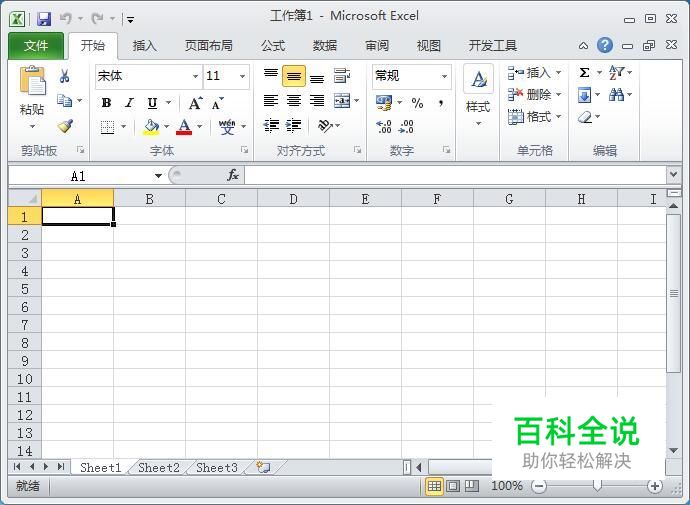Open the 字体 group dialog launcher

(x=244, y=150)
